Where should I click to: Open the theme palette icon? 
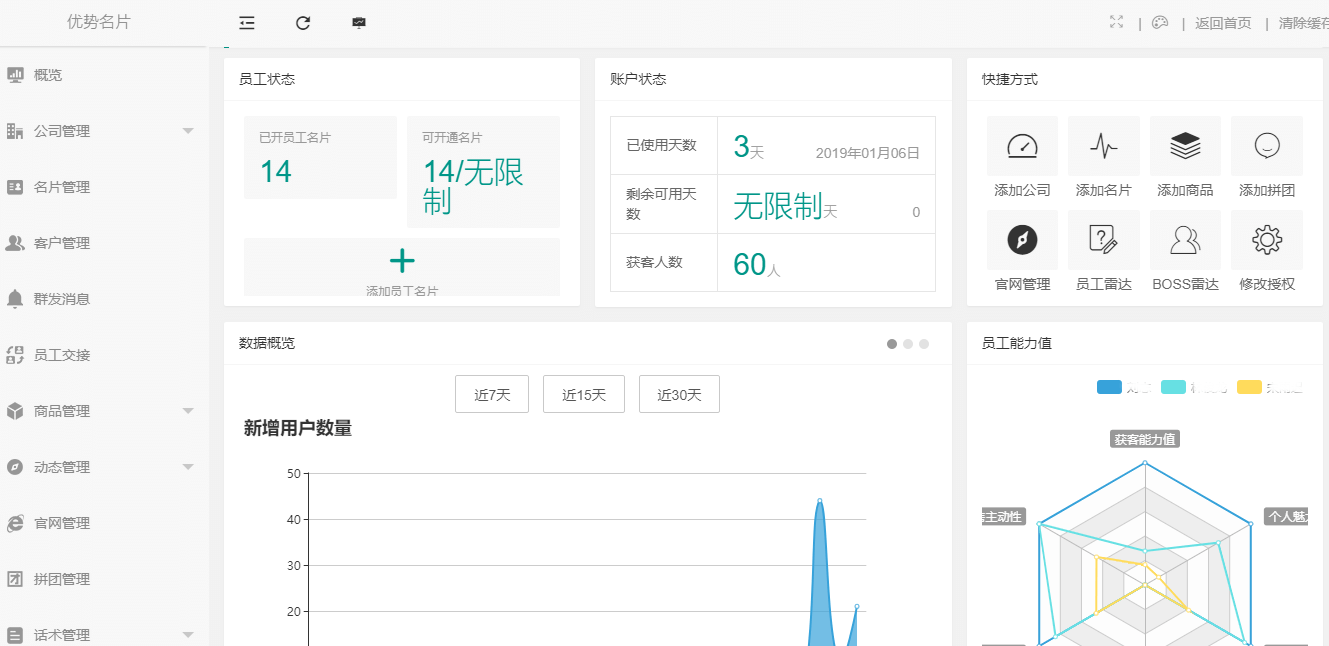[1160, 22]
